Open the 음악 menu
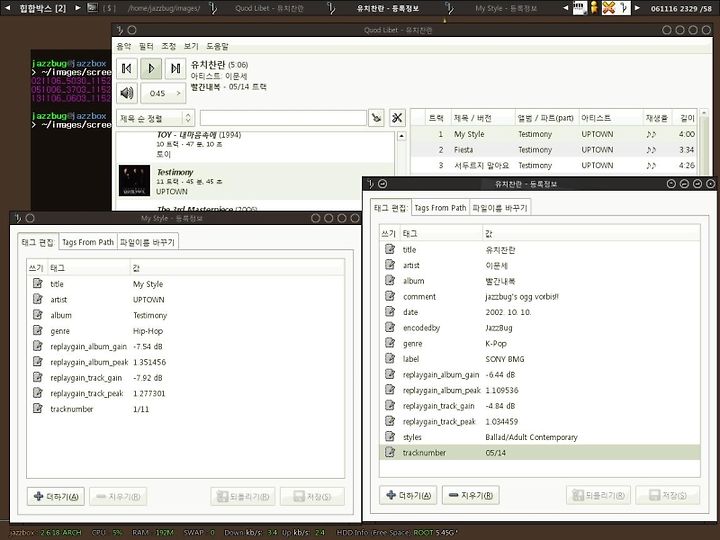The height and width of the screenshot is (540, 720). [x=124, y=46]
